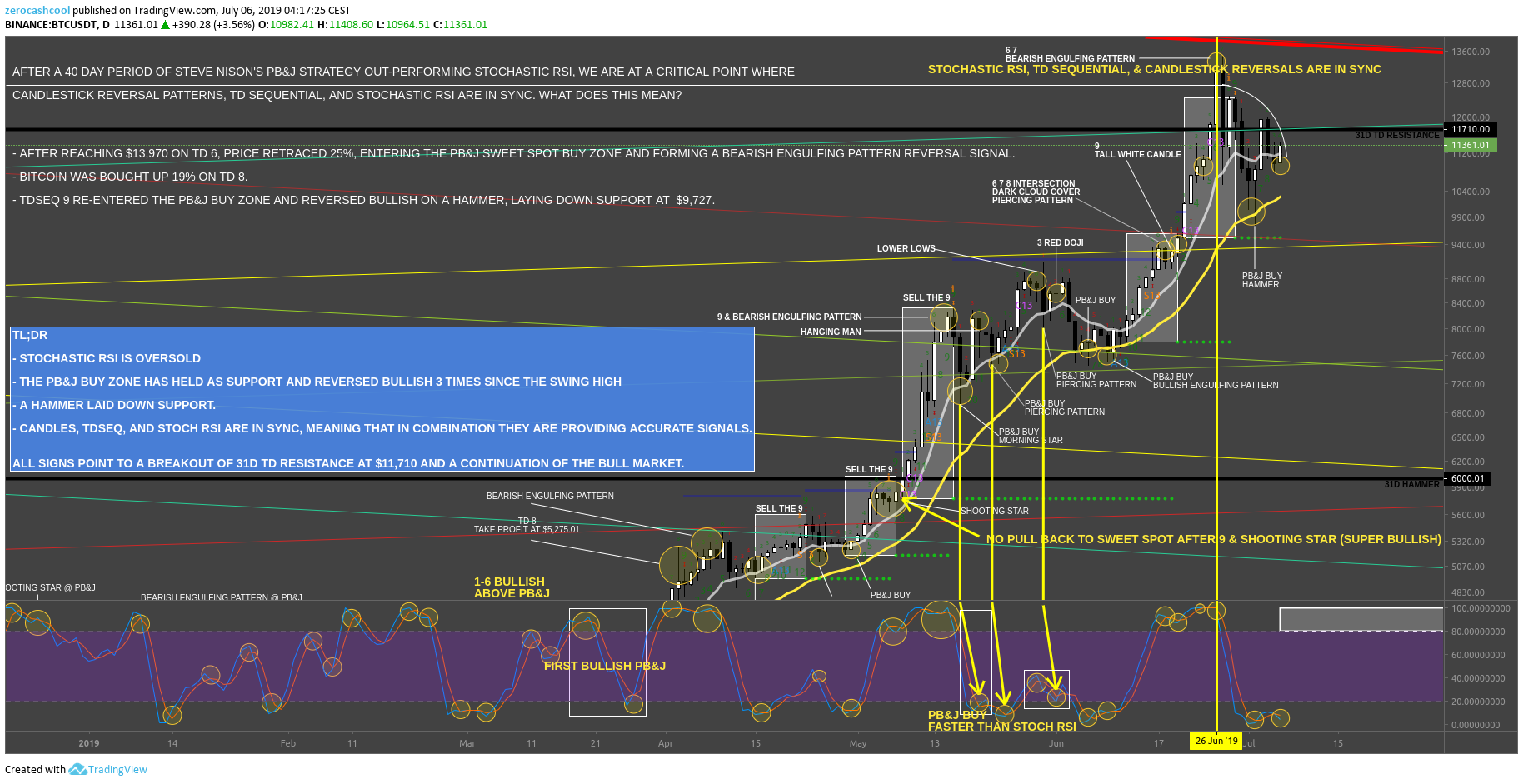Click the 'SHOOTING STAR' annotation
1523x784 pixels.
click(994, 511)
